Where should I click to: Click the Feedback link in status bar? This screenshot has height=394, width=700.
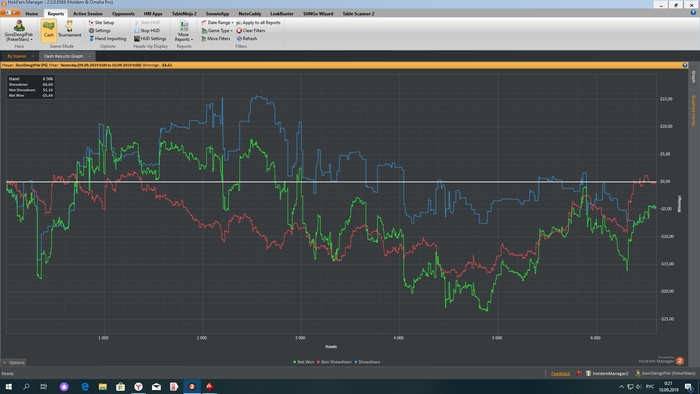click(560, 373)
